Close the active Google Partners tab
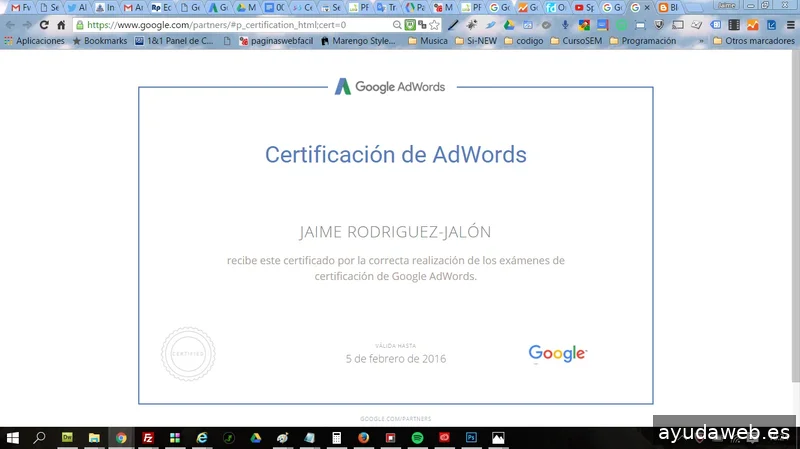 click(647, 8)
